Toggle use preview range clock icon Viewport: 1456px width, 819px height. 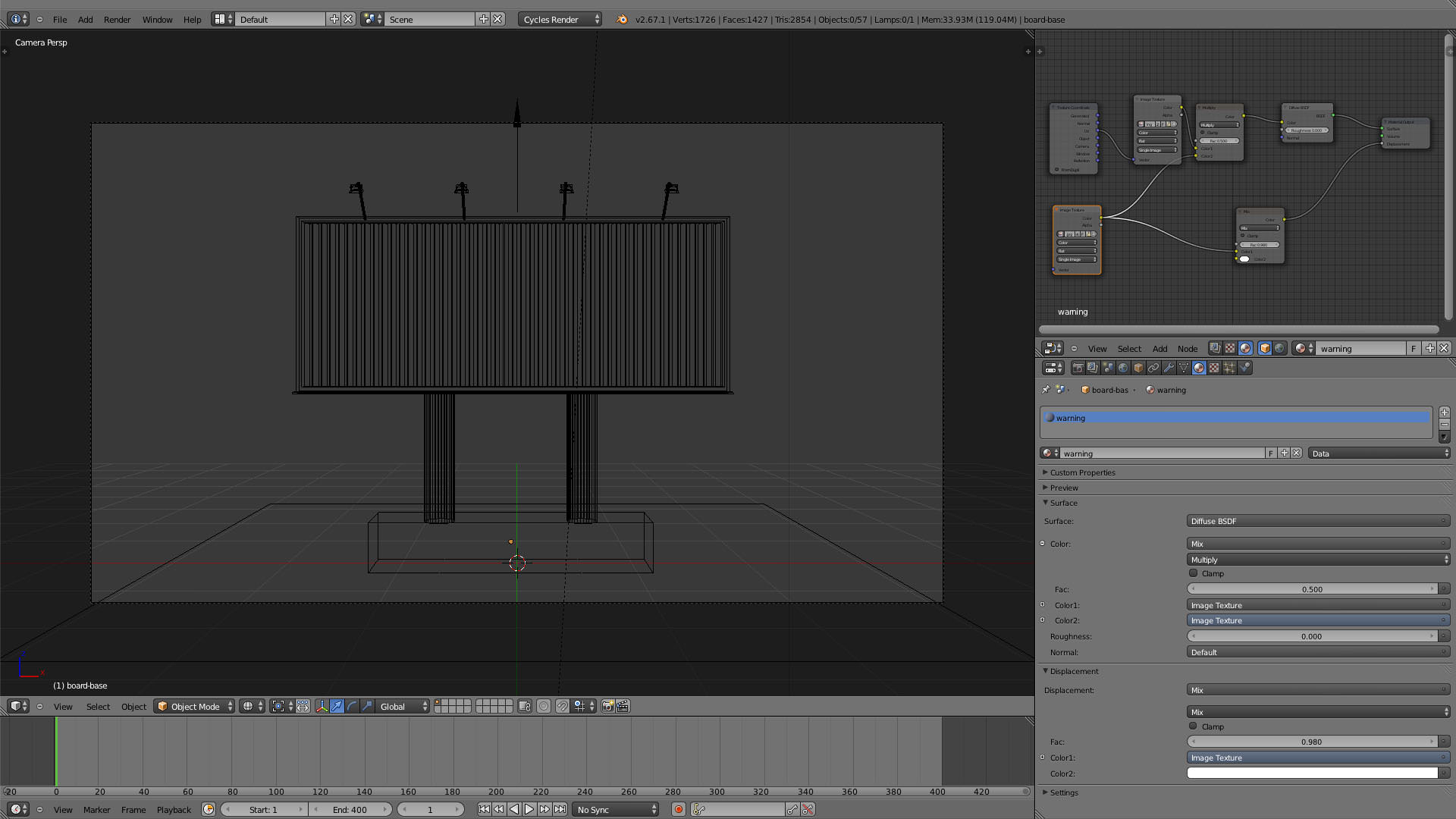pyautogui.click(x=209, y=809)
